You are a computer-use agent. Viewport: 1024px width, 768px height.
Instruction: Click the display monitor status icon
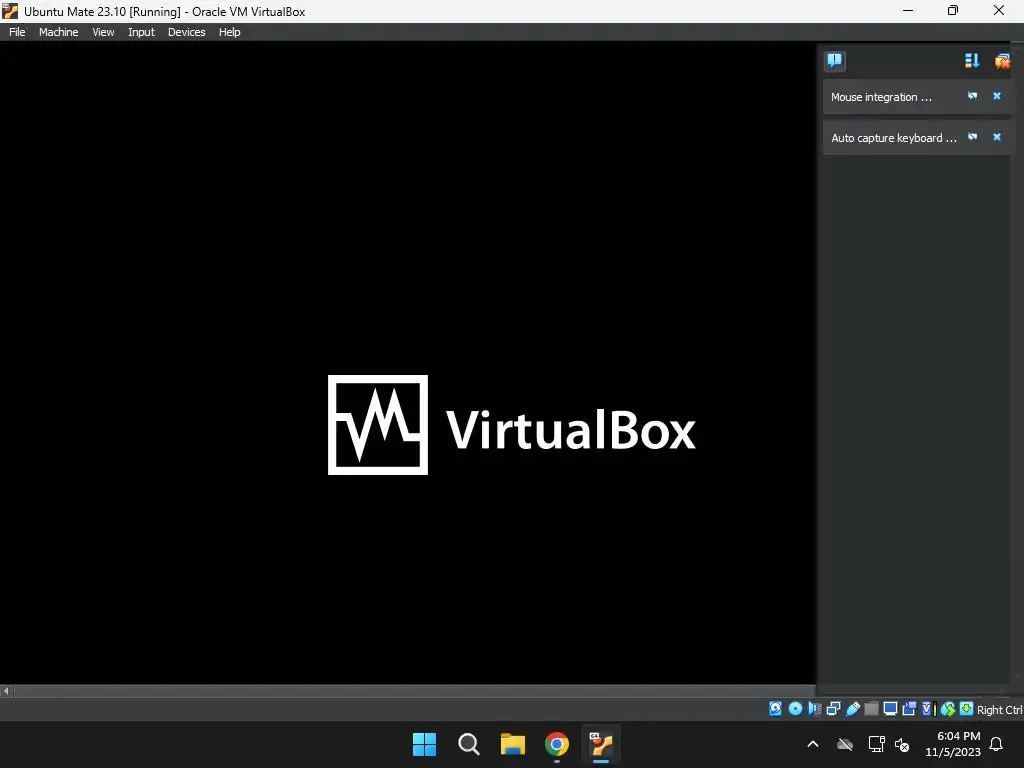tap(890, 709)
